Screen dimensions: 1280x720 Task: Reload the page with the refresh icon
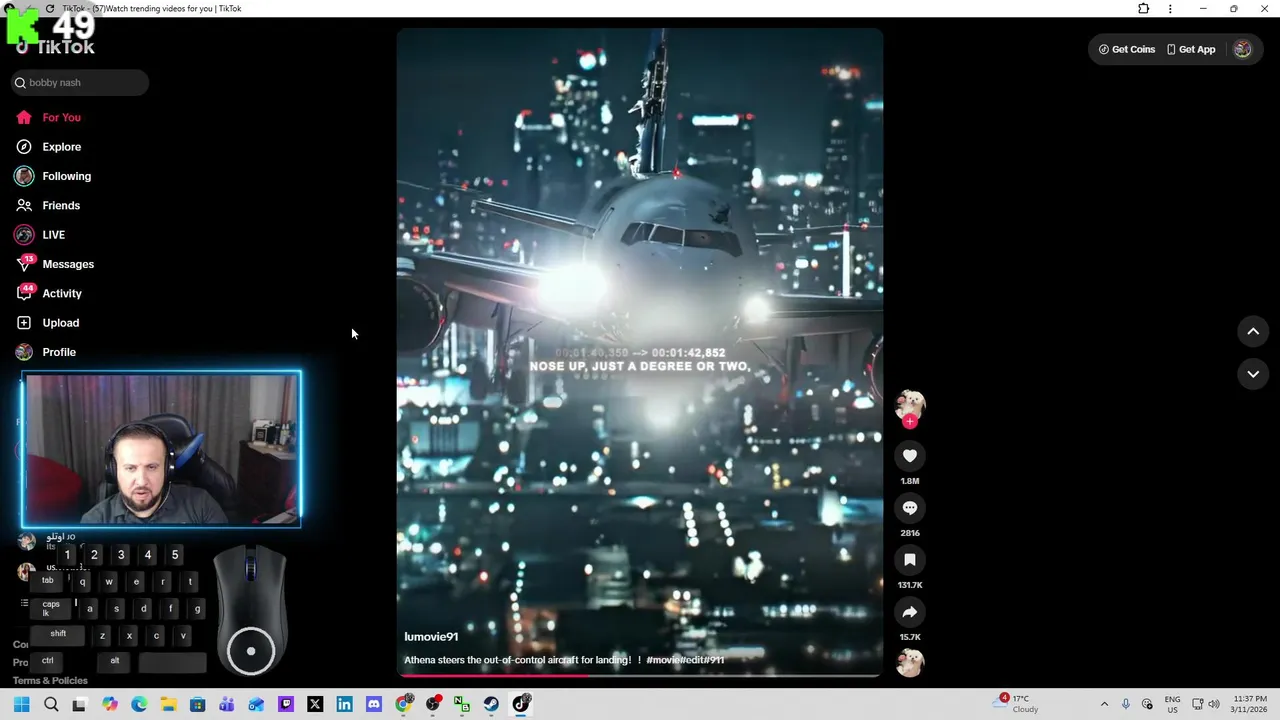(50, 9)
